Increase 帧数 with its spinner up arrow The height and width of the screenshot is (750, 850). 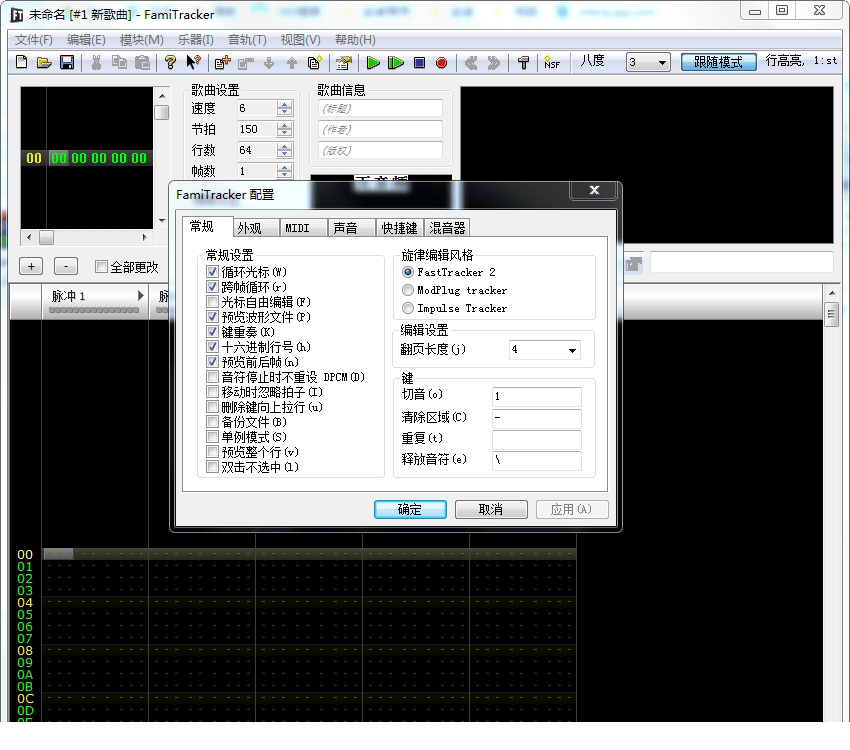point(284,167)
